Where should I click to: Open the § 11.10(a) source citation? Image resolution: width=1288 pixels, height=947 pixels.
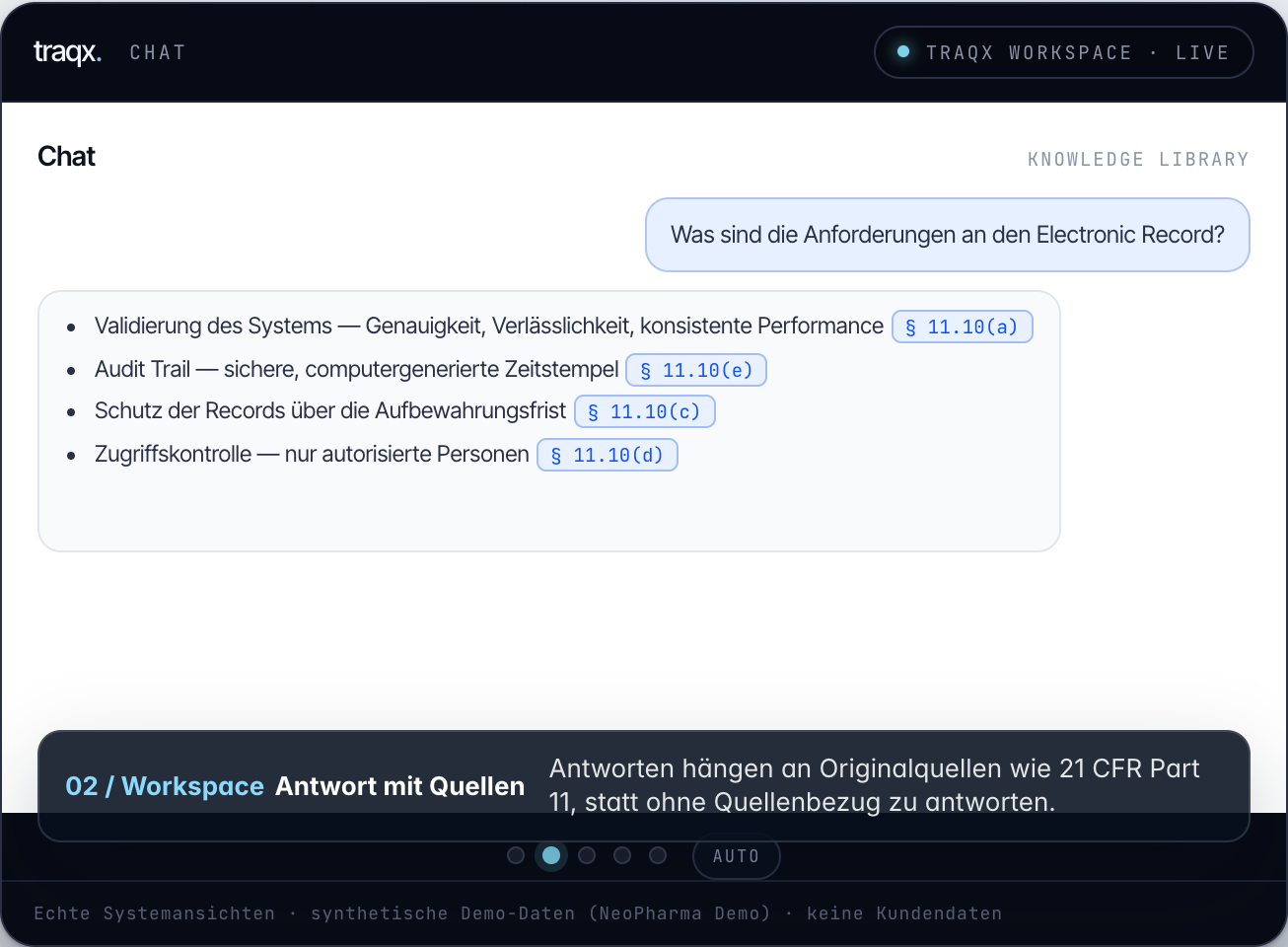(x=962, y=327)
